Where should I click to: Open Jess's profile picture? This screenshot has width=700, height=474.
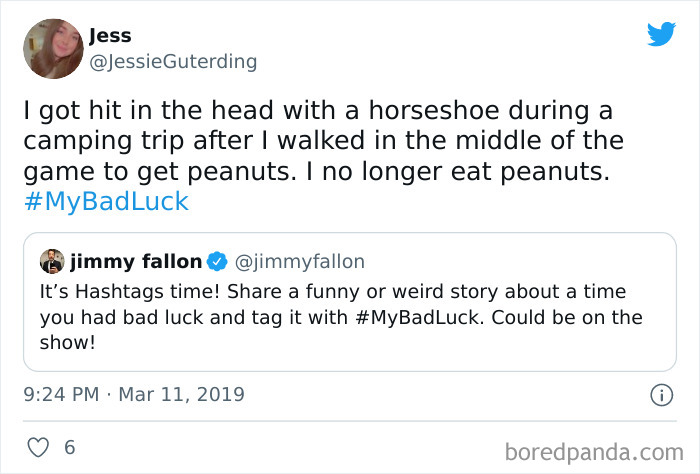tap(52, 47)
